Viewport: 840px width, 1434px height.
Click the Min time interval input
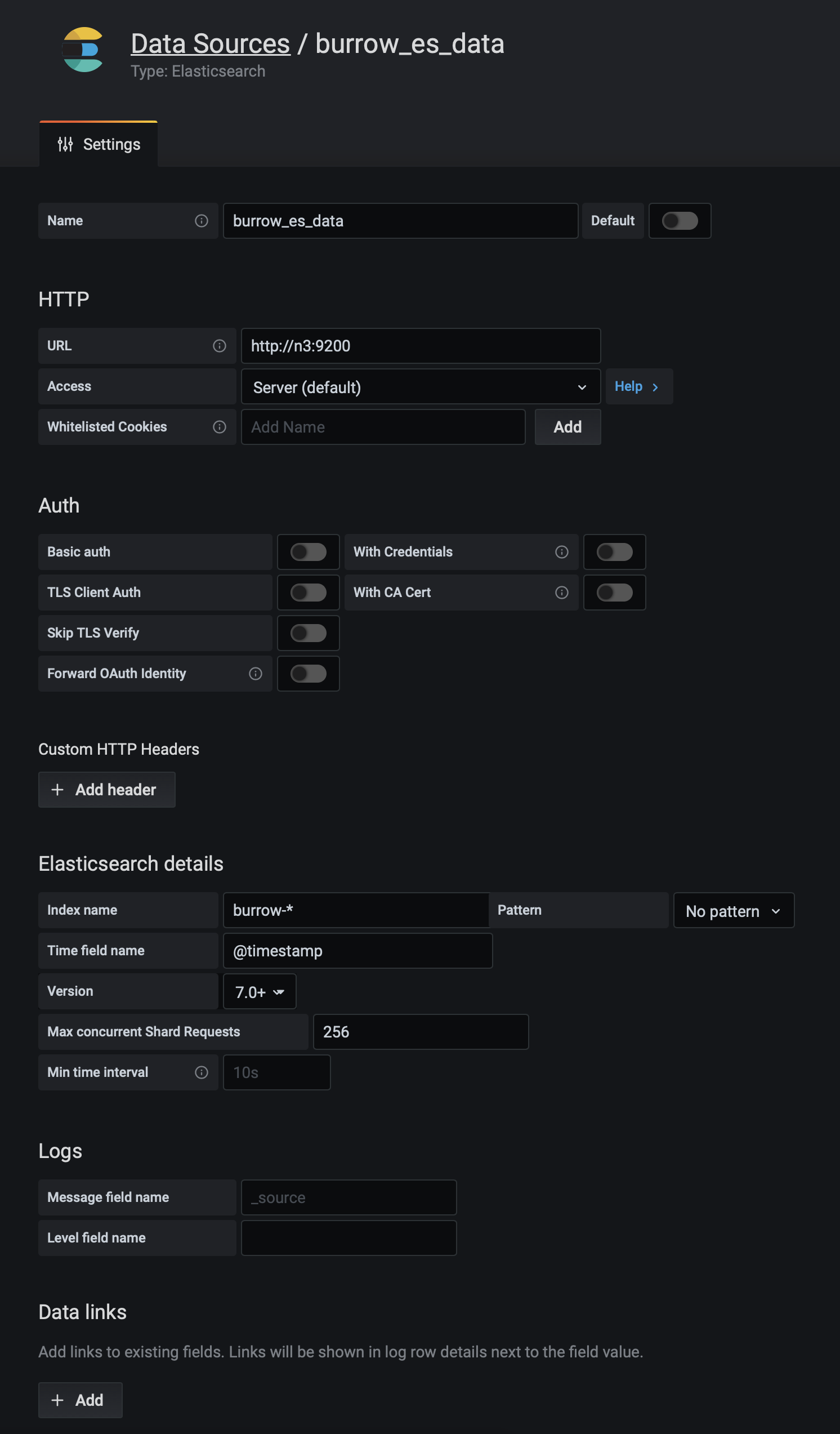point(277,1072)
